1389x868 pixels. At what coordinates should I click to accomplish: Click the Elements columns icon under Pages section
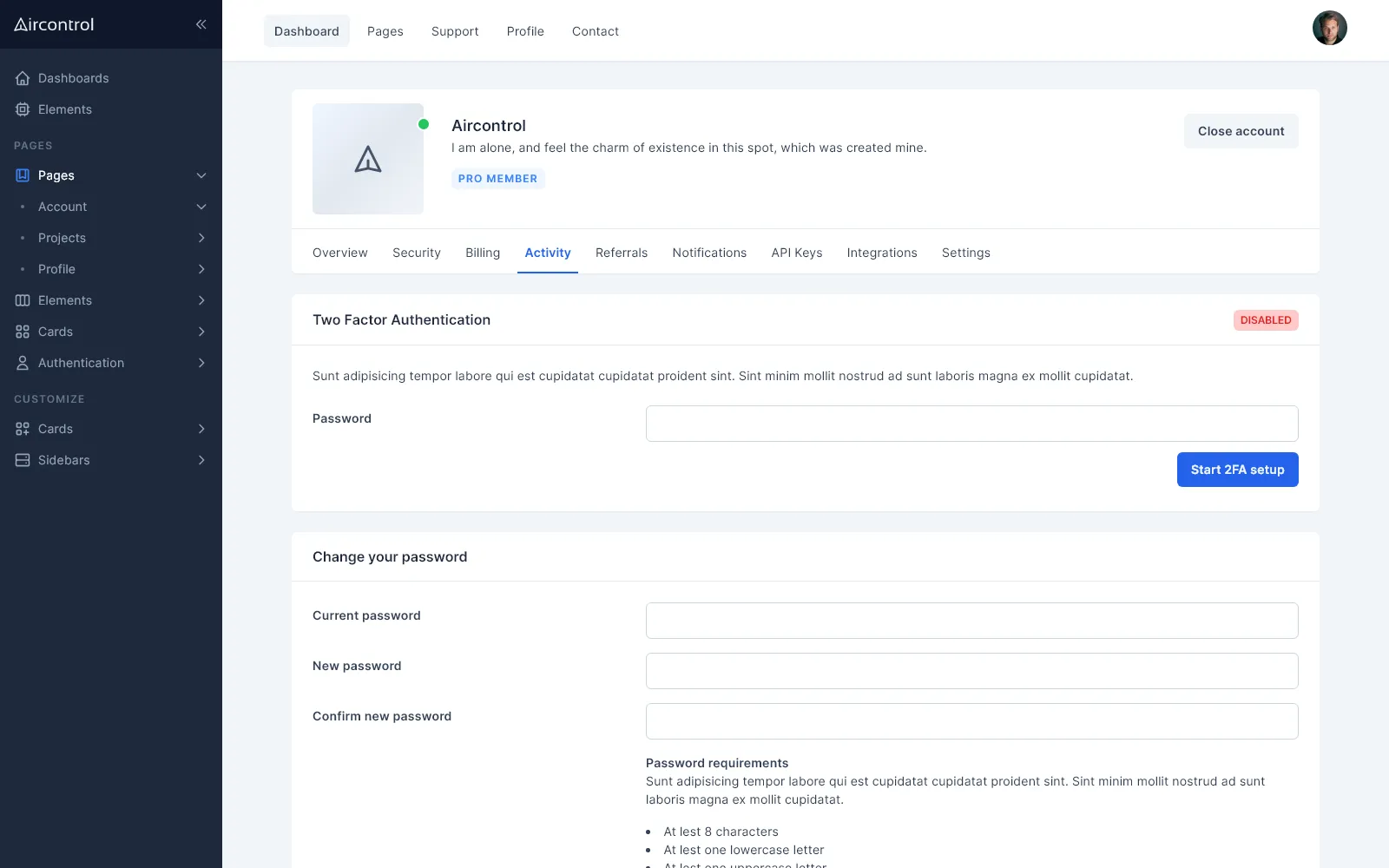point(23,300)
